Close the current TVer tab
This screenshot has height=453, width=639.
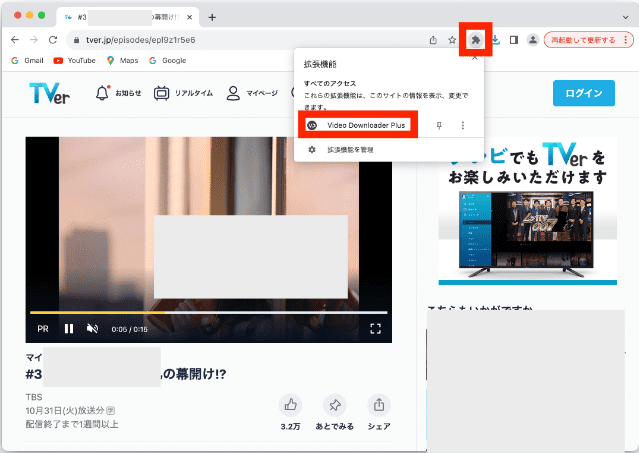pyautogui.click(x=189, y=18)
